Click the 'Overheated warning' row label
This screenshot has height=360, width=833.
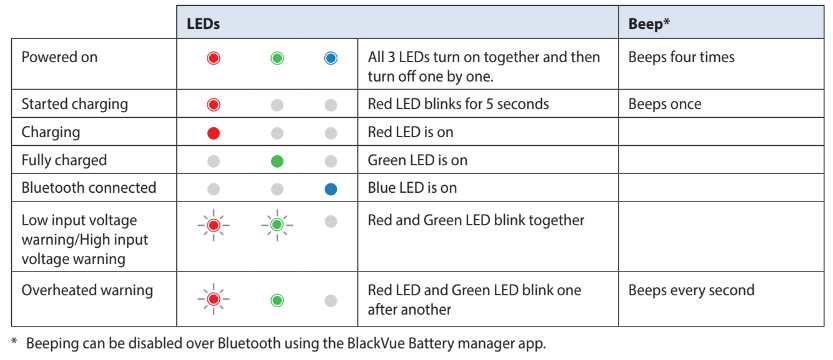pos(87,290)
